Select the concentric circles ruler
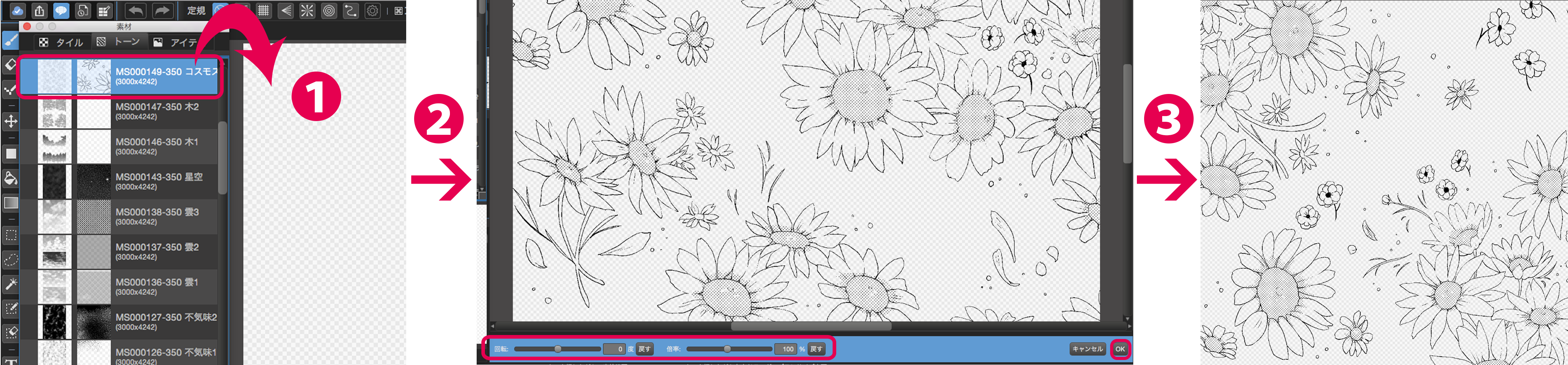The image size is (1568, 365). (x=329, y=10)
